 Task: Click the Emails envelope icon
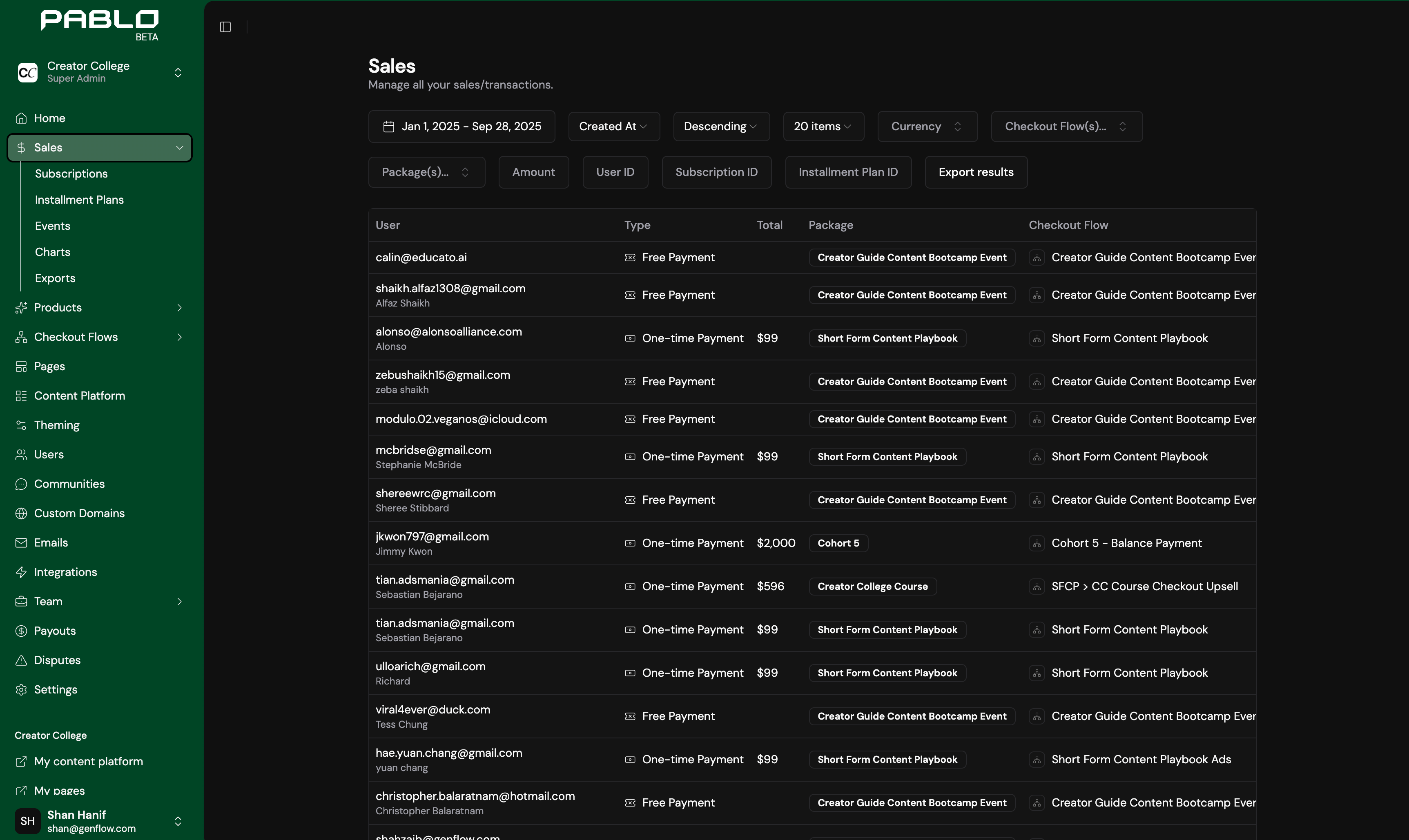(21, 543)
